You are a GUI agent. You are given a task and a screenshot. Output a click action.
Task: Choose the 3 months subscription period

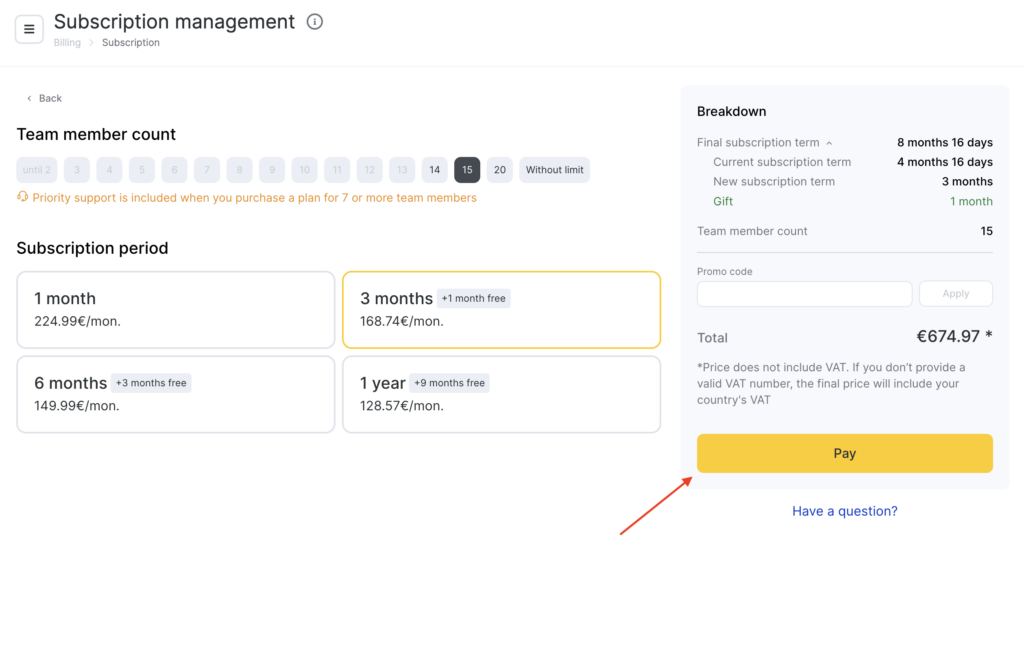click(x=502, y=310)
